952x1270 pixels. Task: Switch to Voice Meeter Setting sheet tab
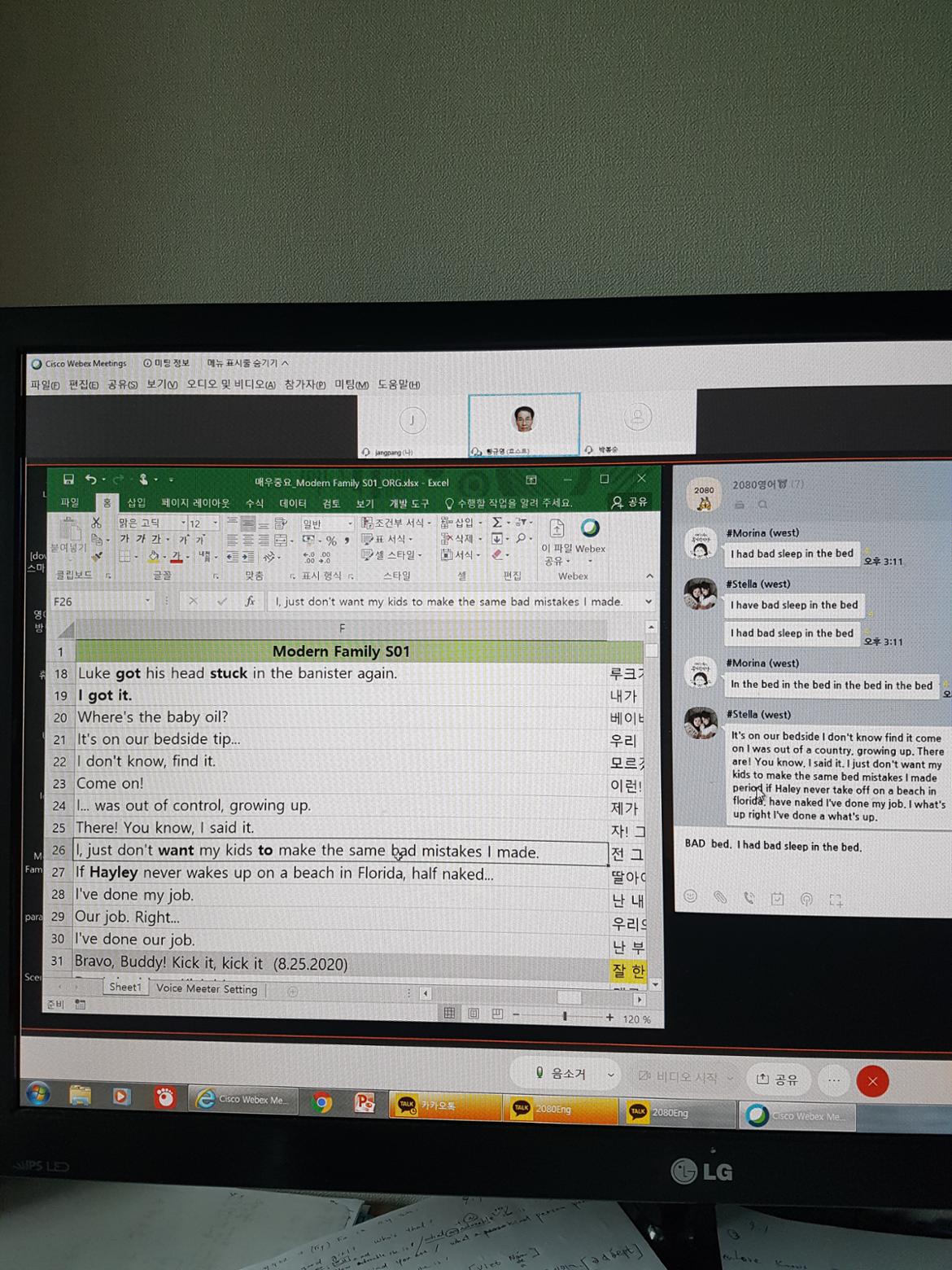[x=207, y=989]
